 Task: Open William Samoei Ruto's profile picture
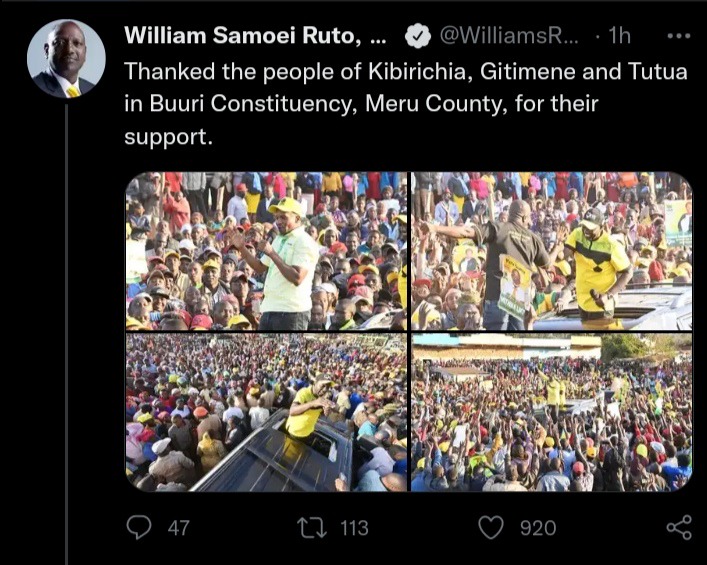(x=66, y=59)
